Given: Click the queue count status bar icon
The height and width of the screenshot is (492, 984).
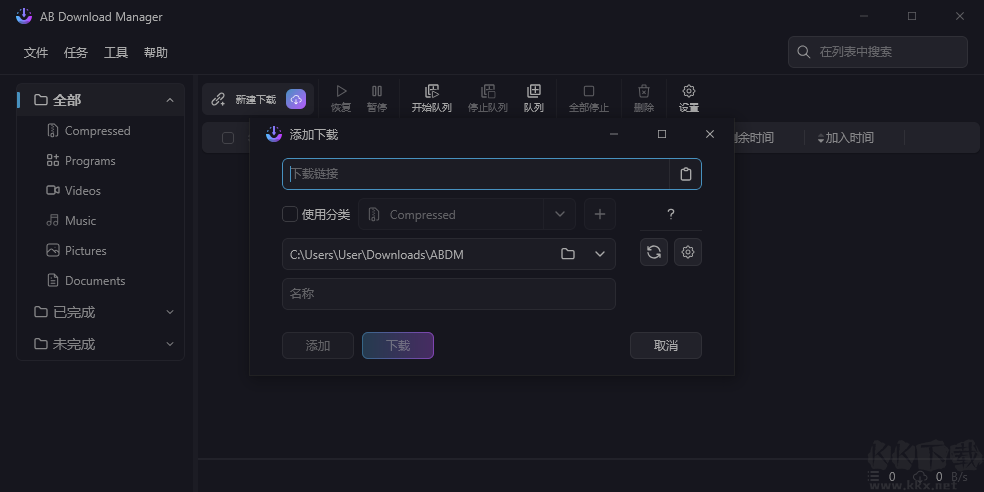Looking at the screenshot, I should click(x=873, y=477).
